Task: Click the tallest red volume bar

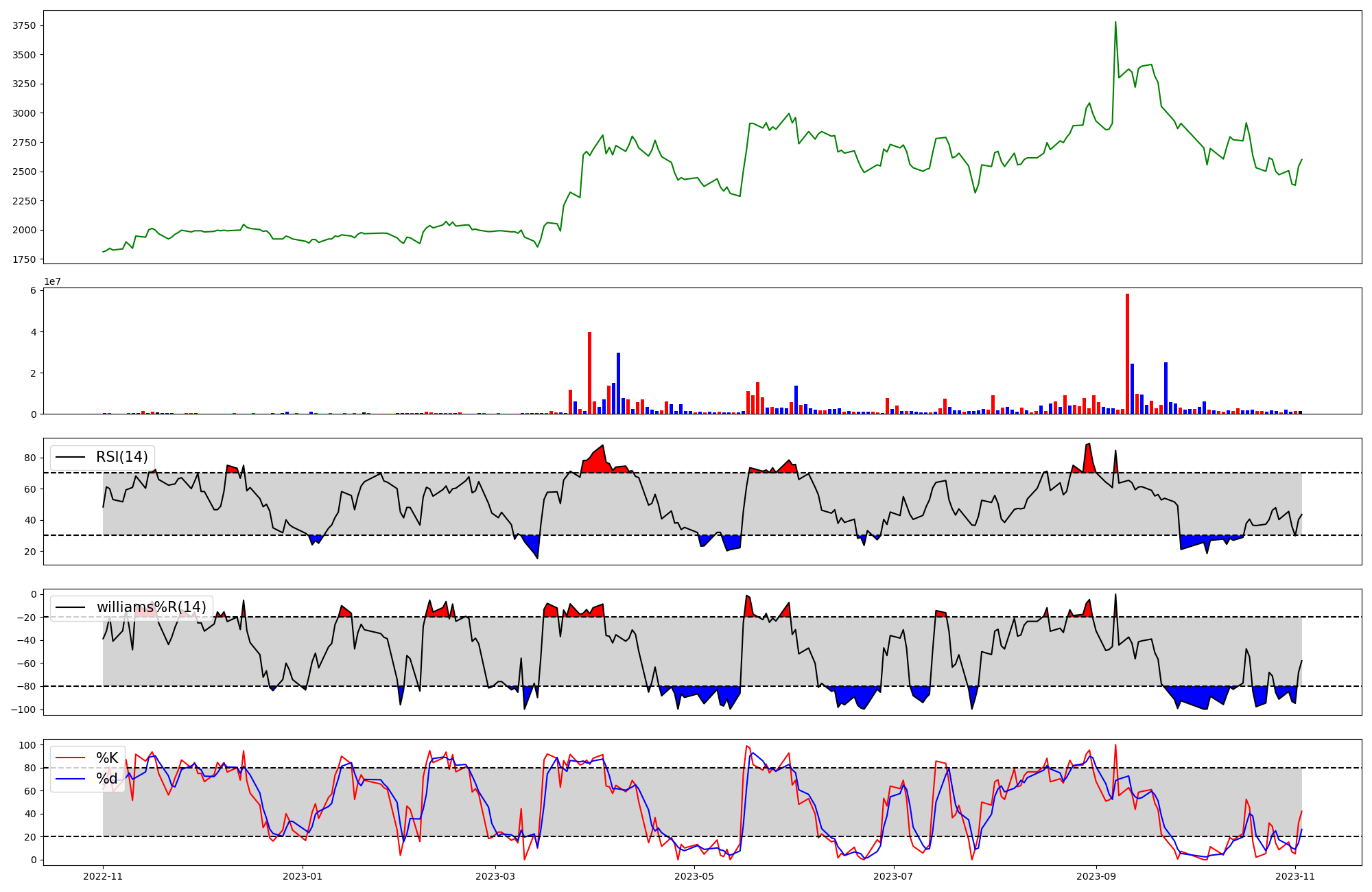Action: [x=1127, y=353]
